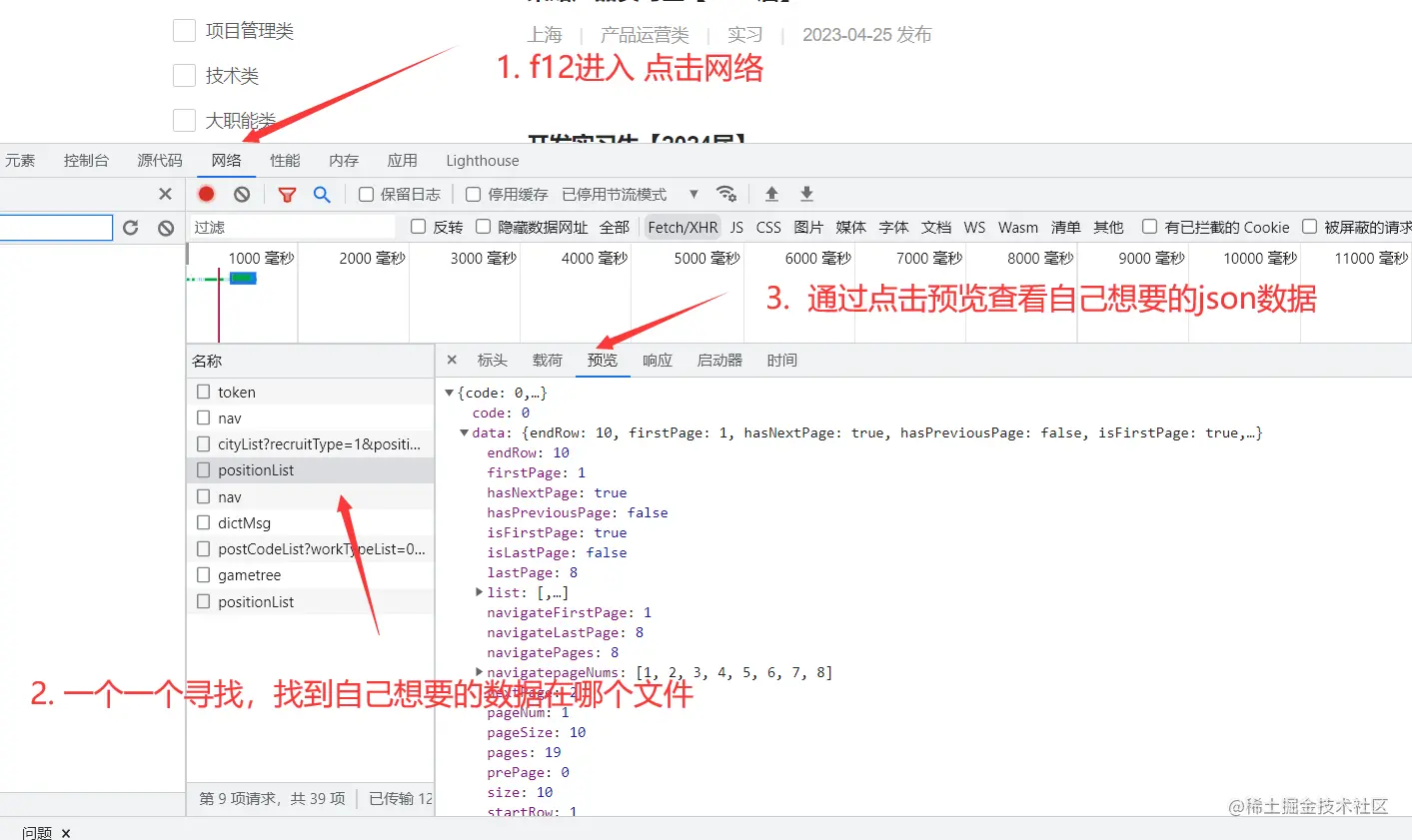Switch to the 控制台 panel tab

pyautogui.click(x=86, y=160)
